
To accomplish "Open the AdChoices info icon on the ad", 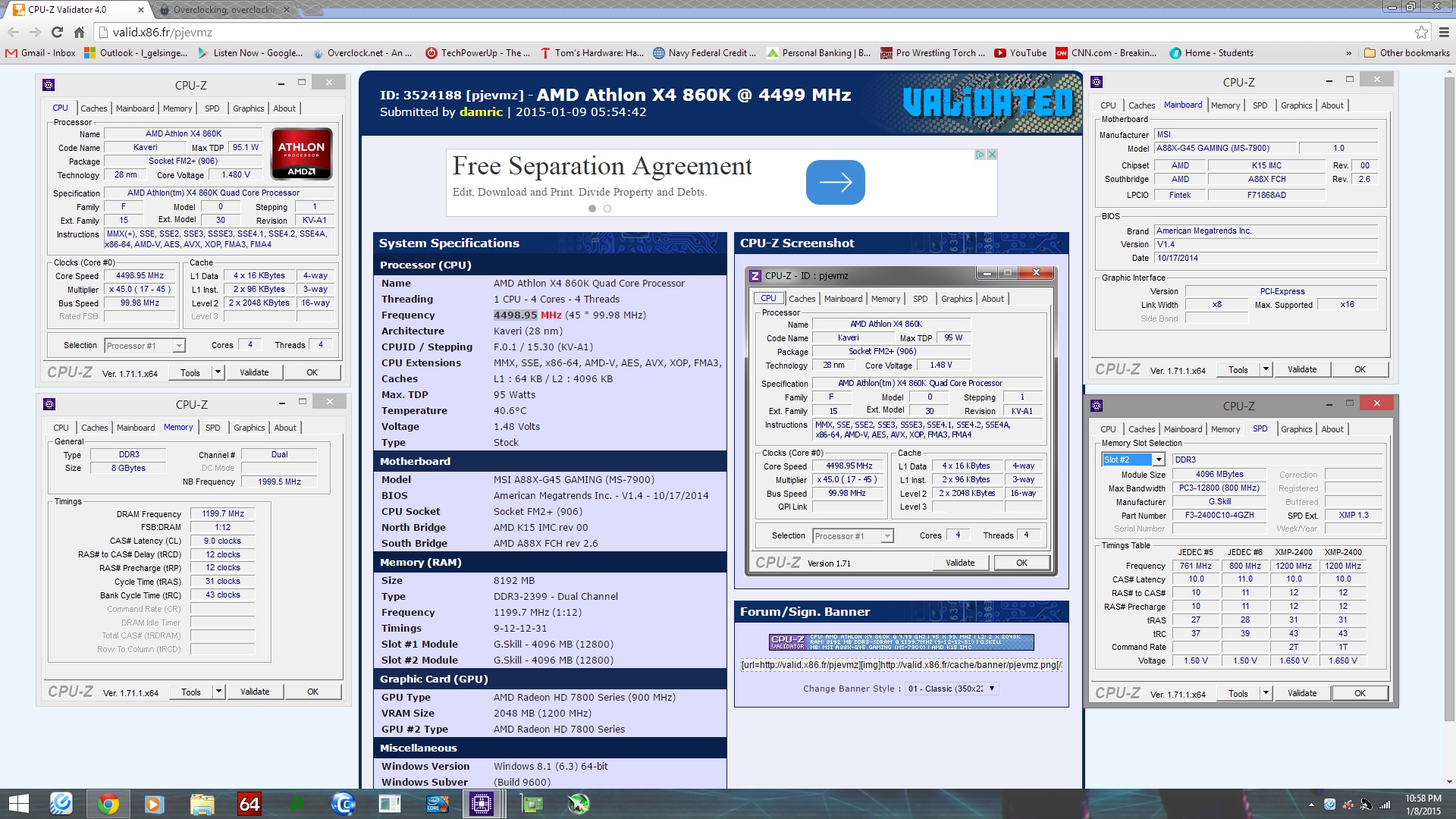I will 980,154.
